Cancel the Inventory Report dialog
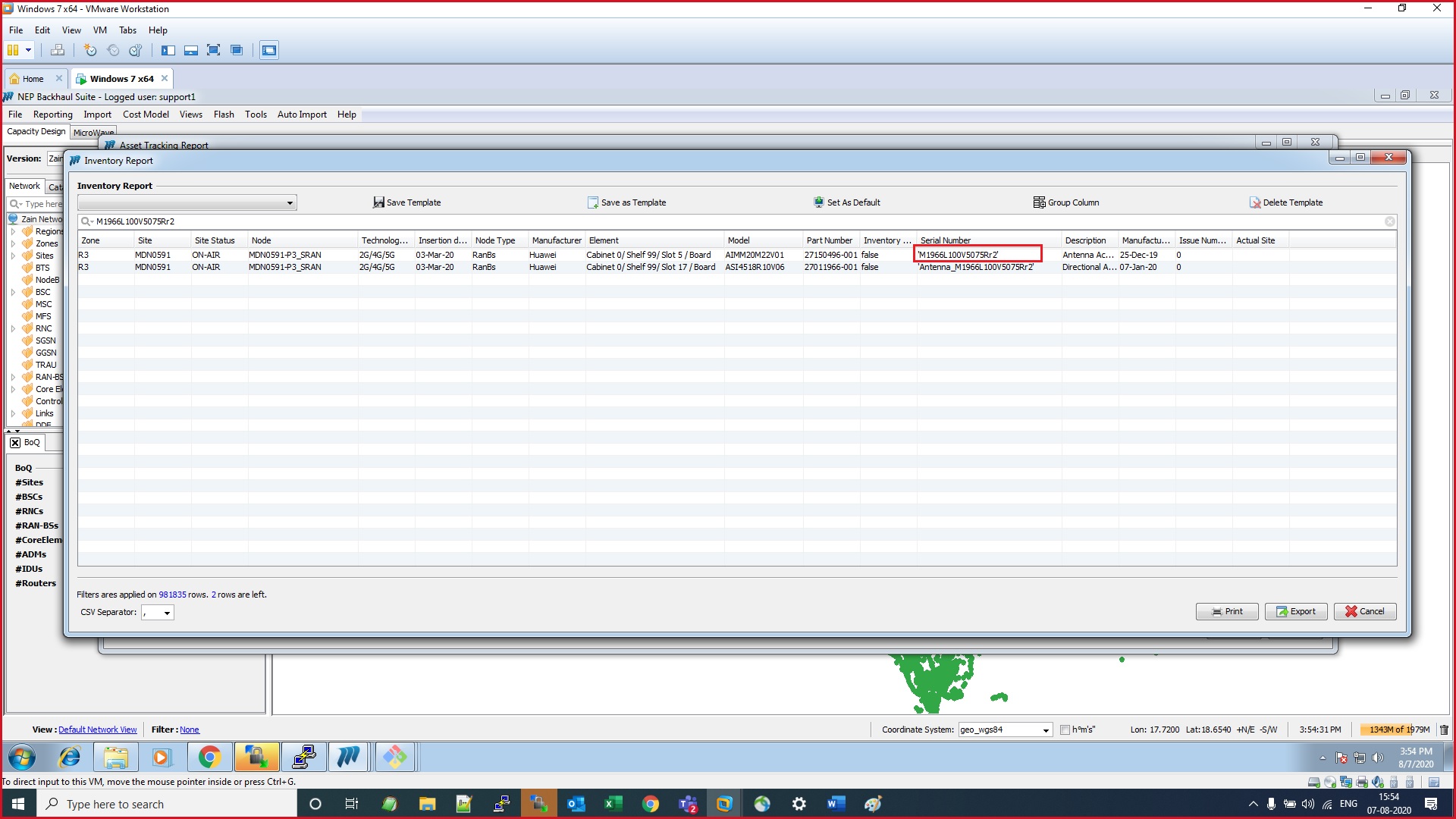Viewport: 1456px width, 819px height. point(1364,611)
